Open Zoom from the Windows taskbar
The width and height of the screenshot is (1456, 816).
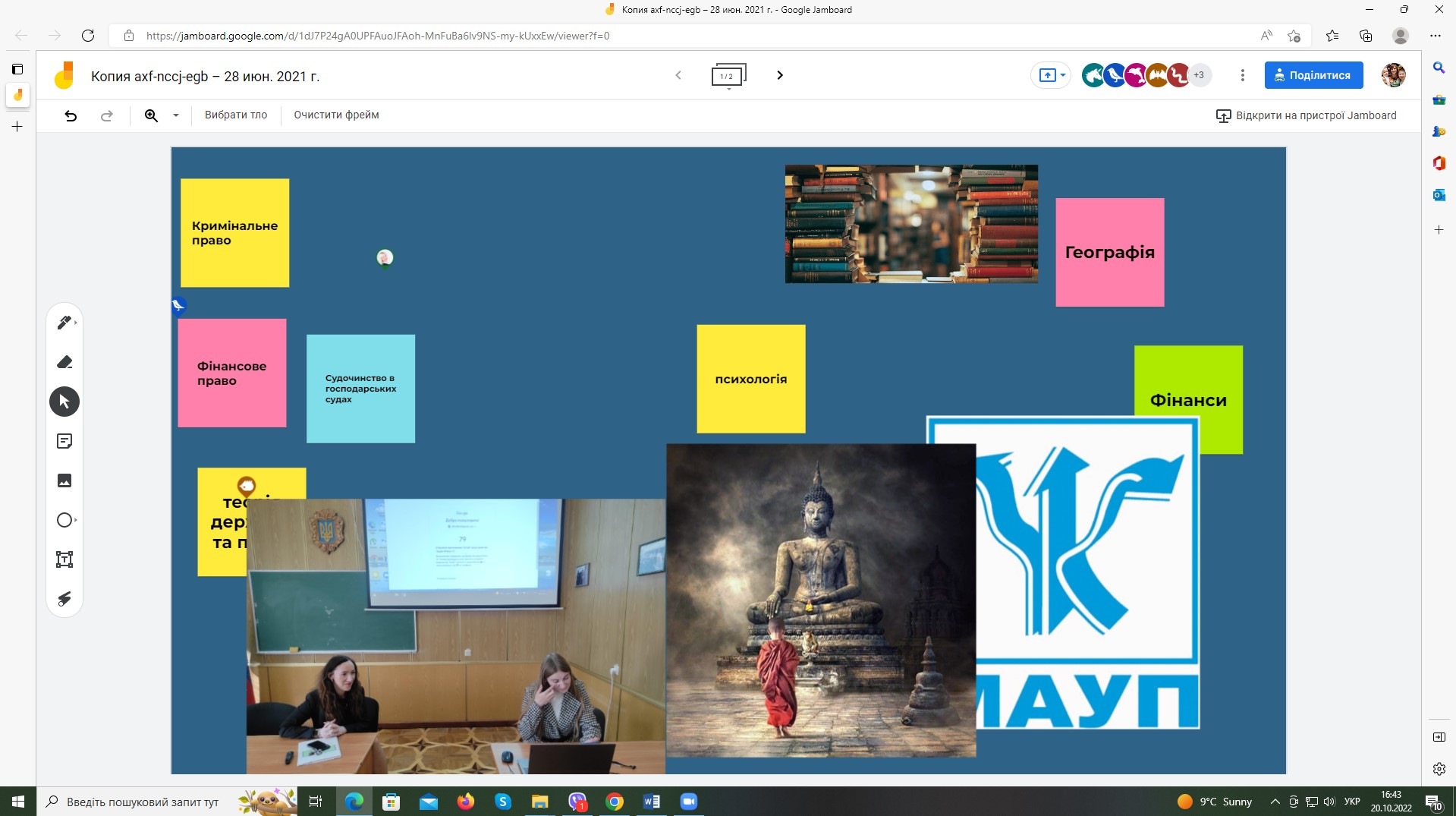point(688,802)
